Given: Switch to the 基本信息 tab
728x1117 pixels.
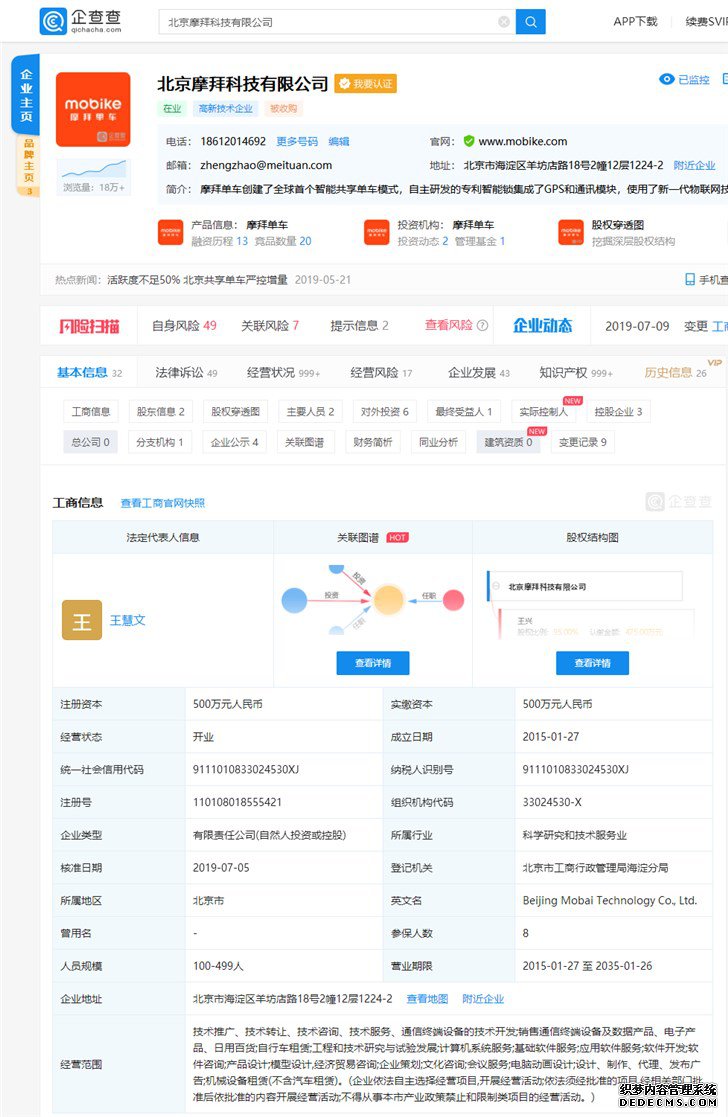Looking at the screenshot, I should pyautogui.click(x=89, y=373).
